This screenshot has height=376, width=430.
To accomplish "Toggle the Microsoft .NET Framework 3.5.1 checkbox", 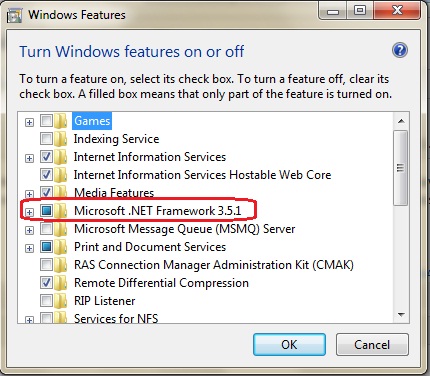I will (46, 211).
